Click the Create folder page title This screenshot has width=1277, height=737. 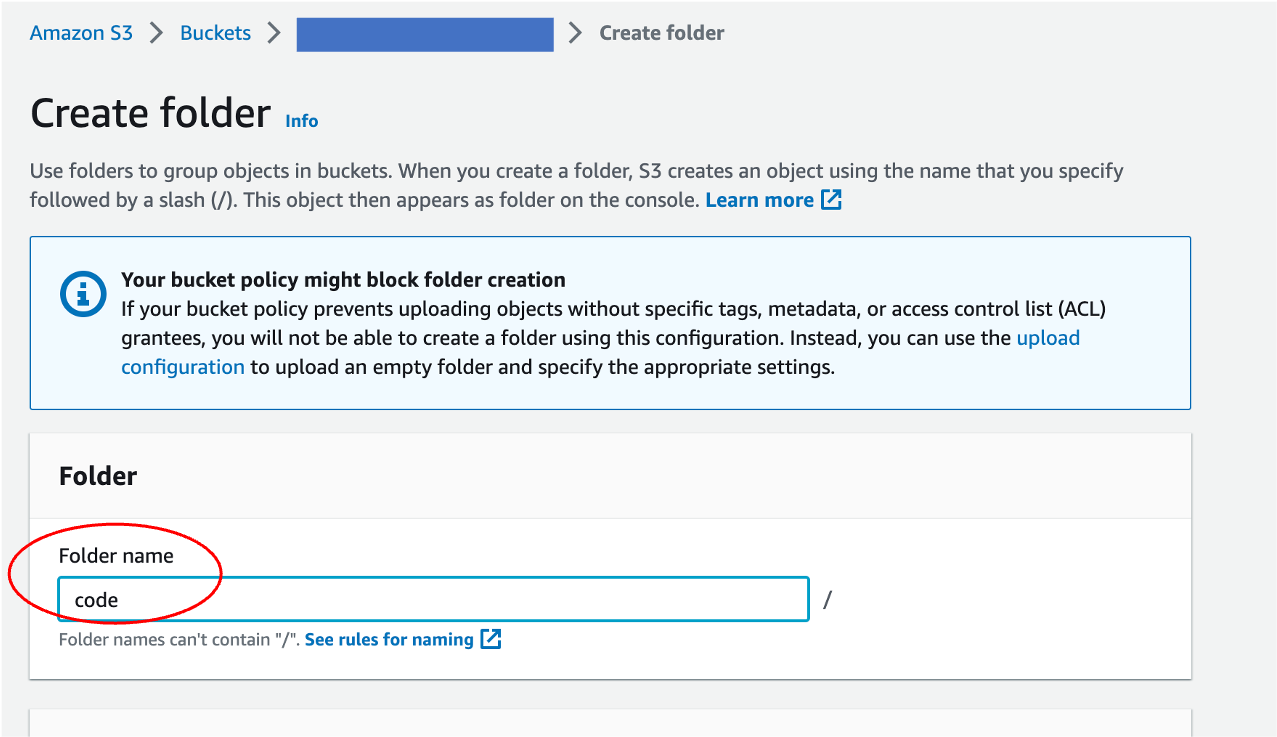pos(151,114)
